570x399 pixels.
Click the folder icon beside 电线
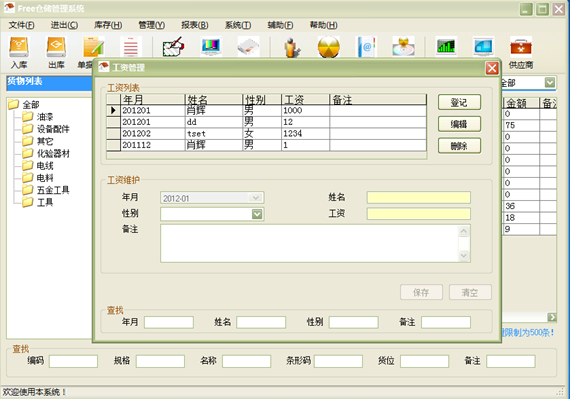[x=28, y=166]
